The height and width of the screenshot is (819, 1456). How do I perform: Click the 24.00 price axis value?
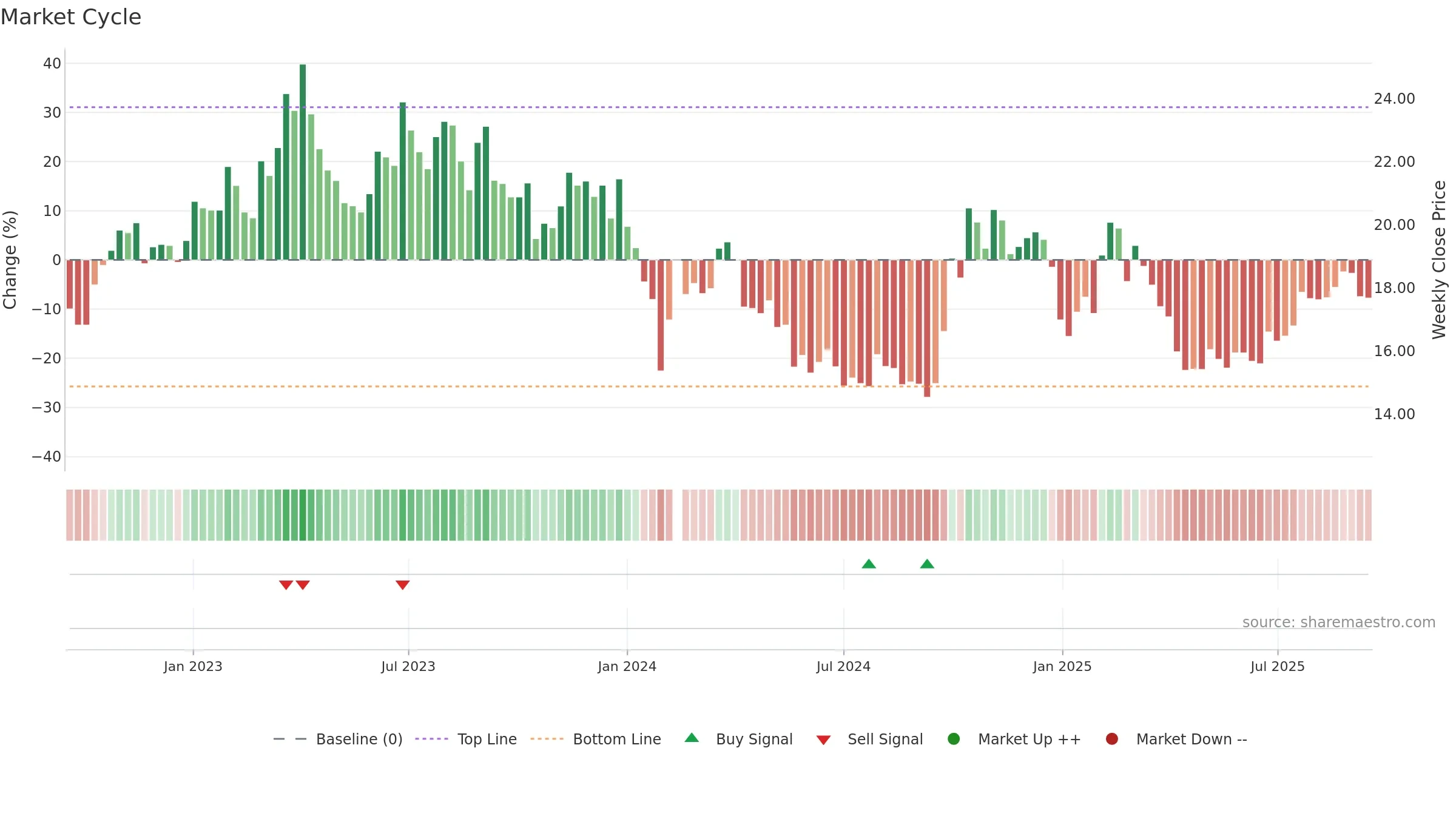tap(1394, 99)
